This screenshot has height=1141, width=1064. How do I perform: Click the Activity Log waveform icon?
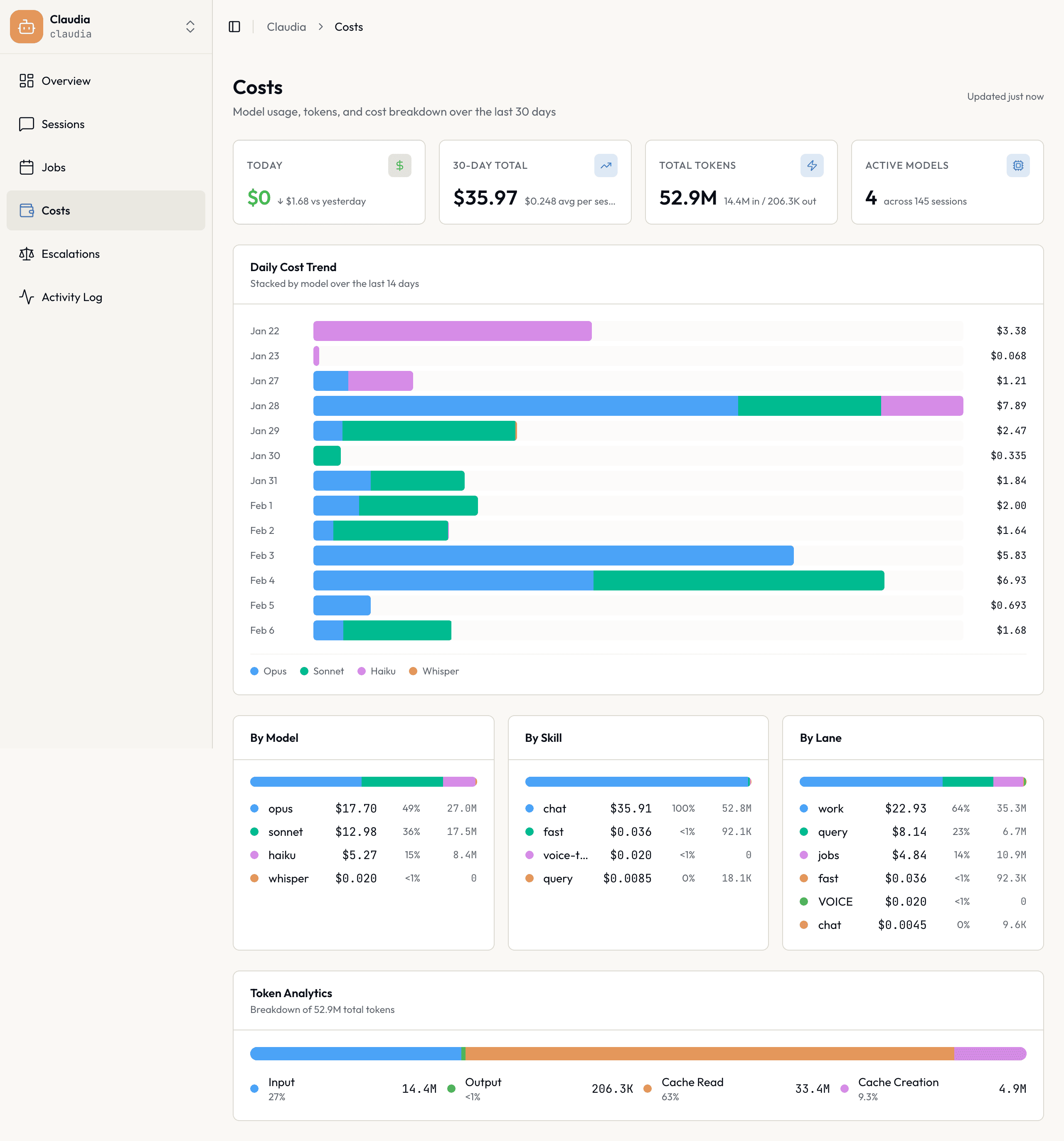[x=26, y=297]
